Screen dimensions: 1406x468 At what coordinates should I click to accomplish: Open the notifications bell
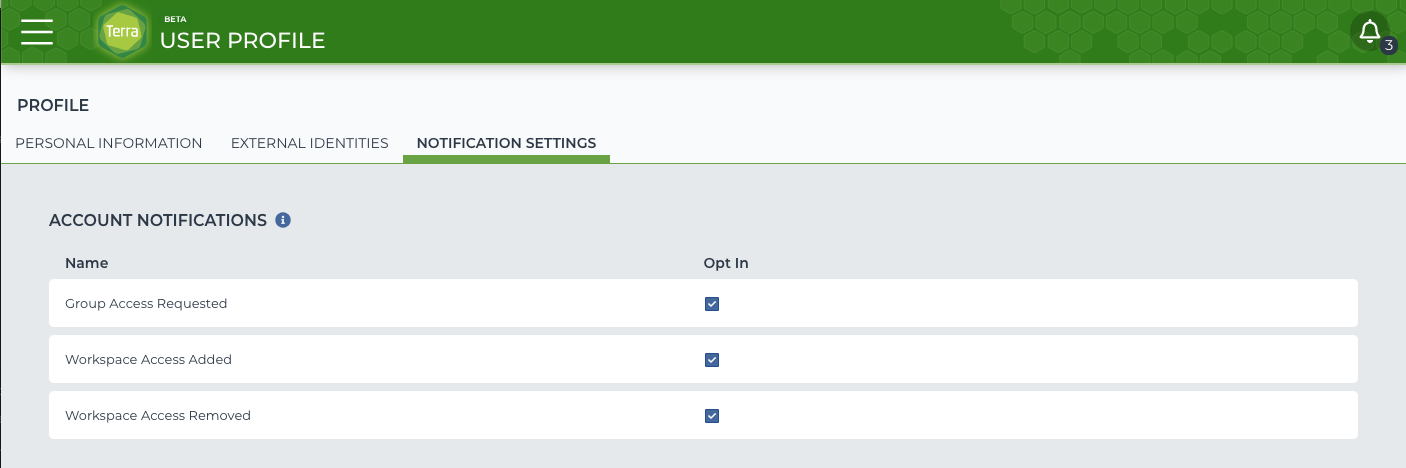1370,31
